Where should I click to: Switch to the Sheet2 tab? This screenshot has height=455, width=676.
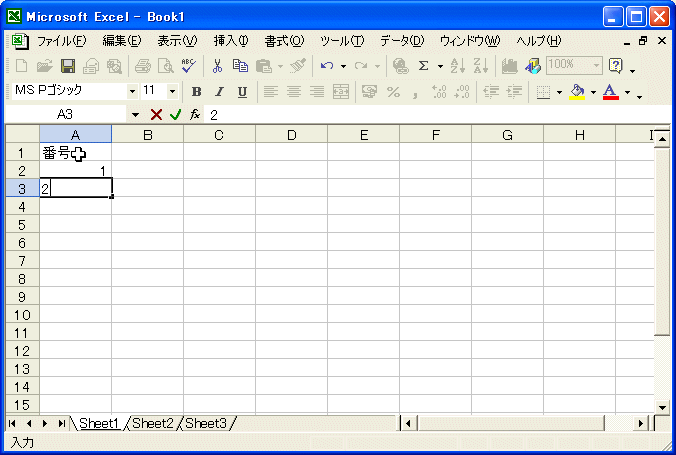pos(152,424)
